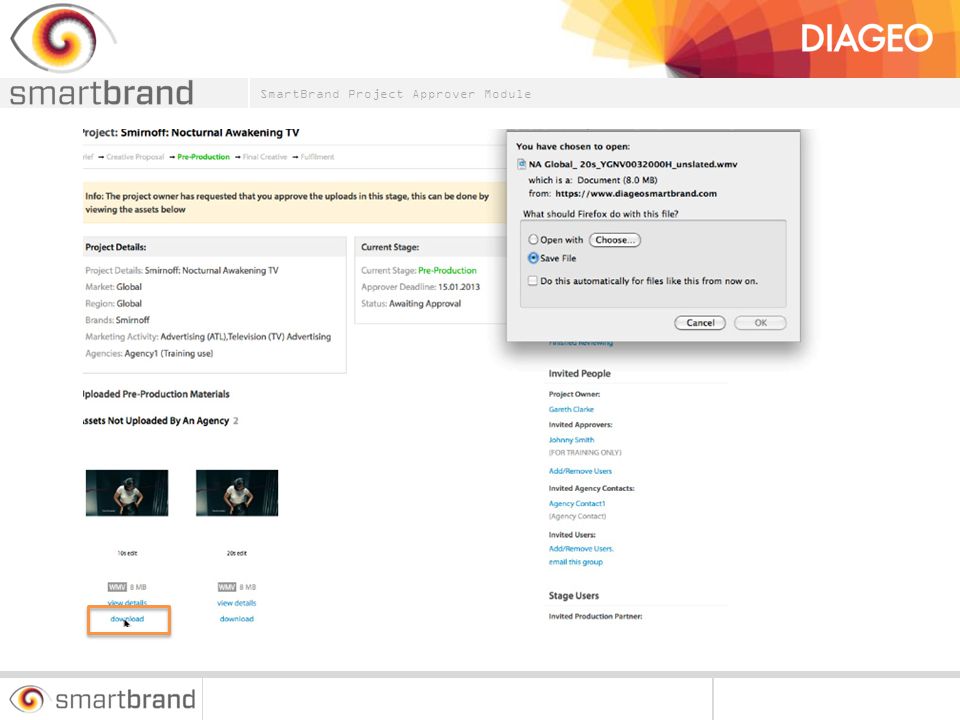Click the '(FOR TRAINING ONLY)' note
The width and height of the screenshot is (960, 720).
tap(585, 452)
